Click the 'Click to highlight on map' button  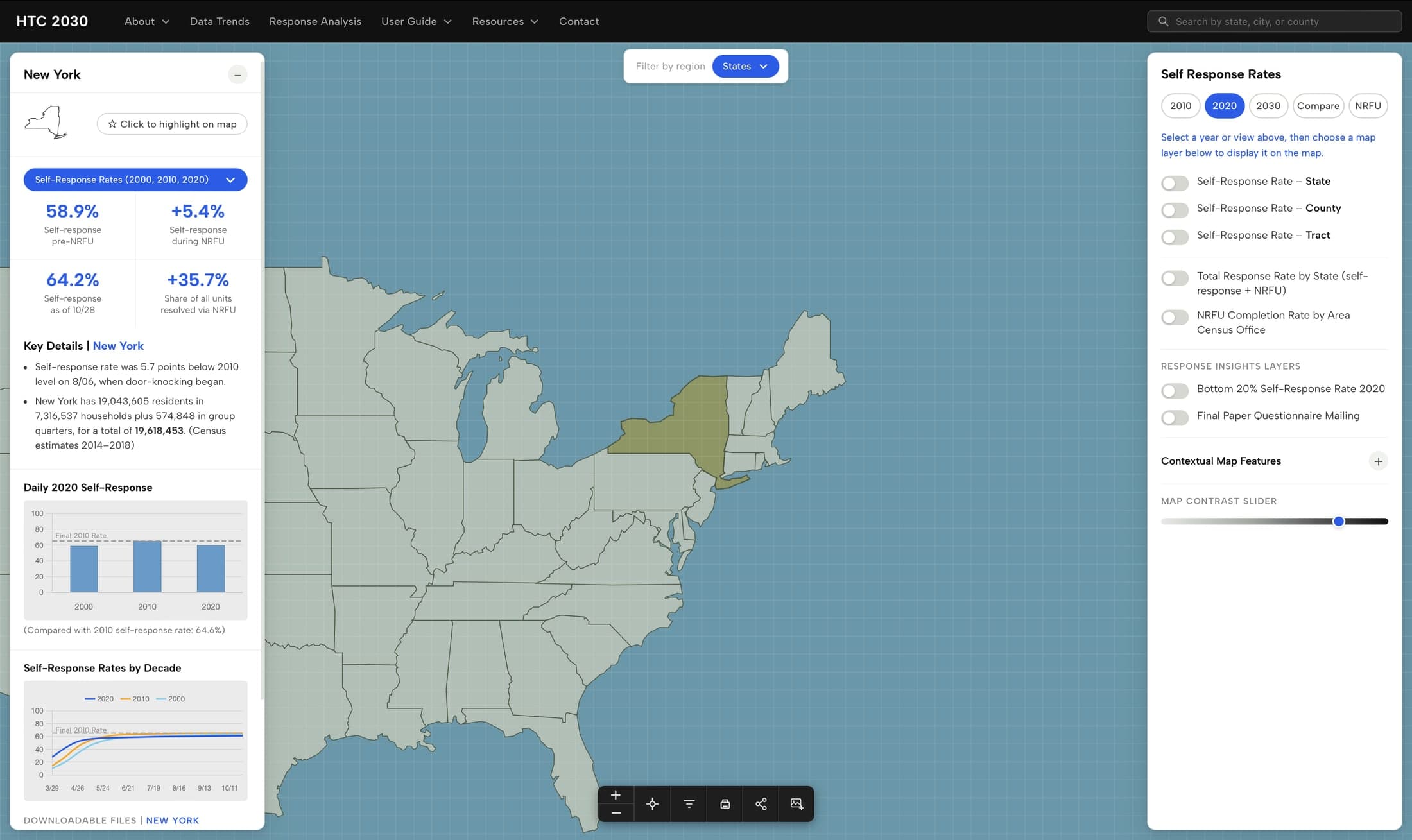[172, 124]
